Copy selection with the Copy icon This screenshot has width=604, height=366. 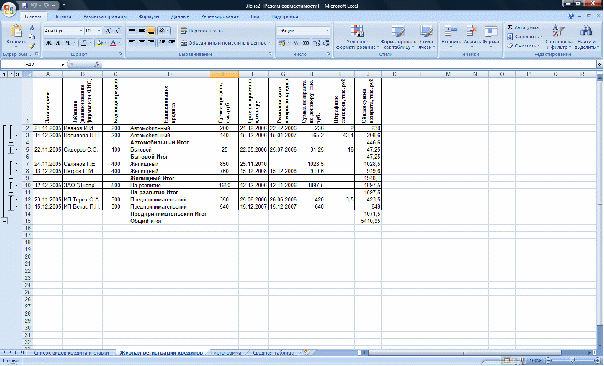tap(32, 37)
